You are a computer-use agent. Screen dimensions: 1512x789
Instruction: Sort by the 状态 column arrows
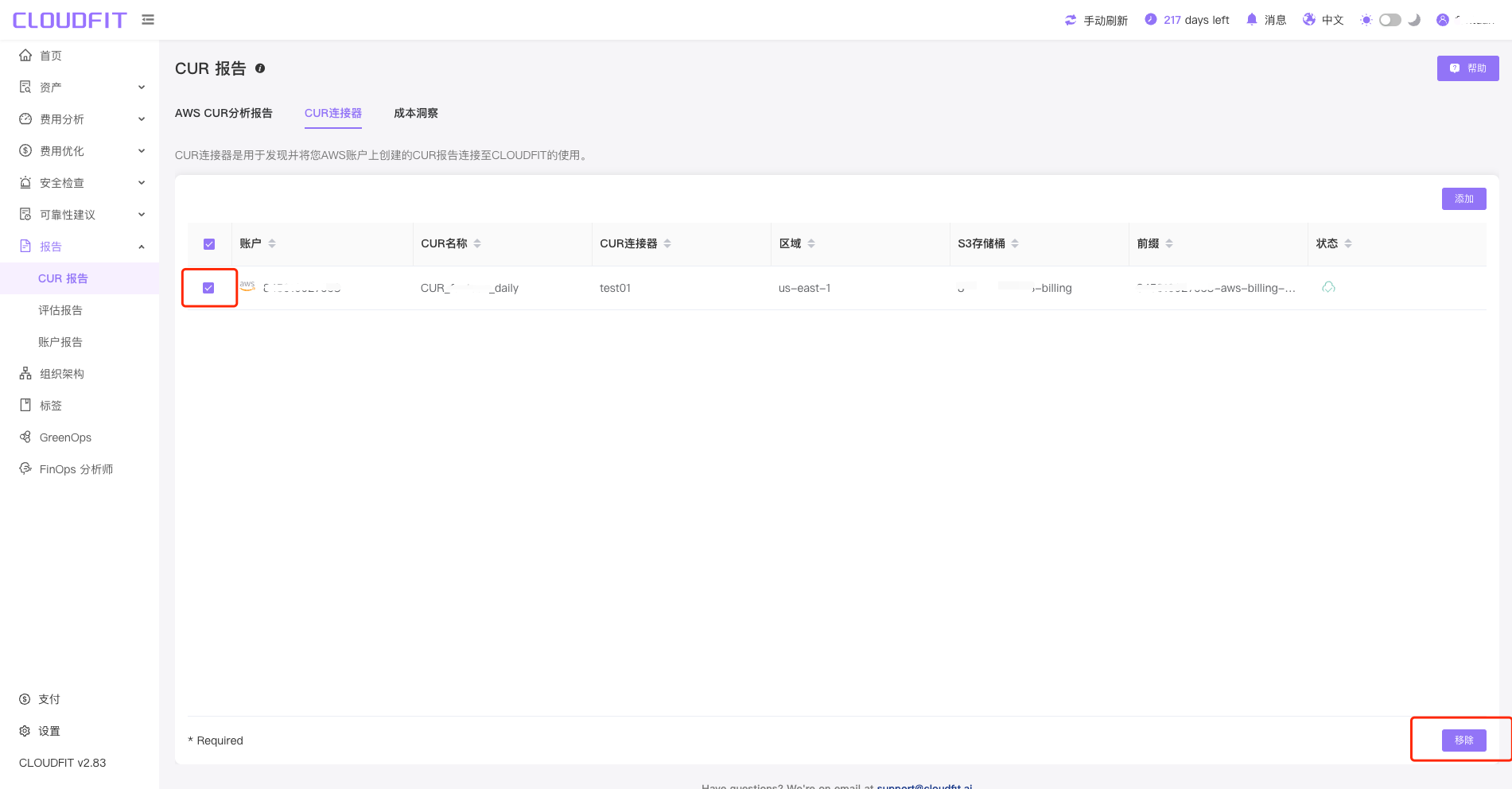tap(1348, 243)
